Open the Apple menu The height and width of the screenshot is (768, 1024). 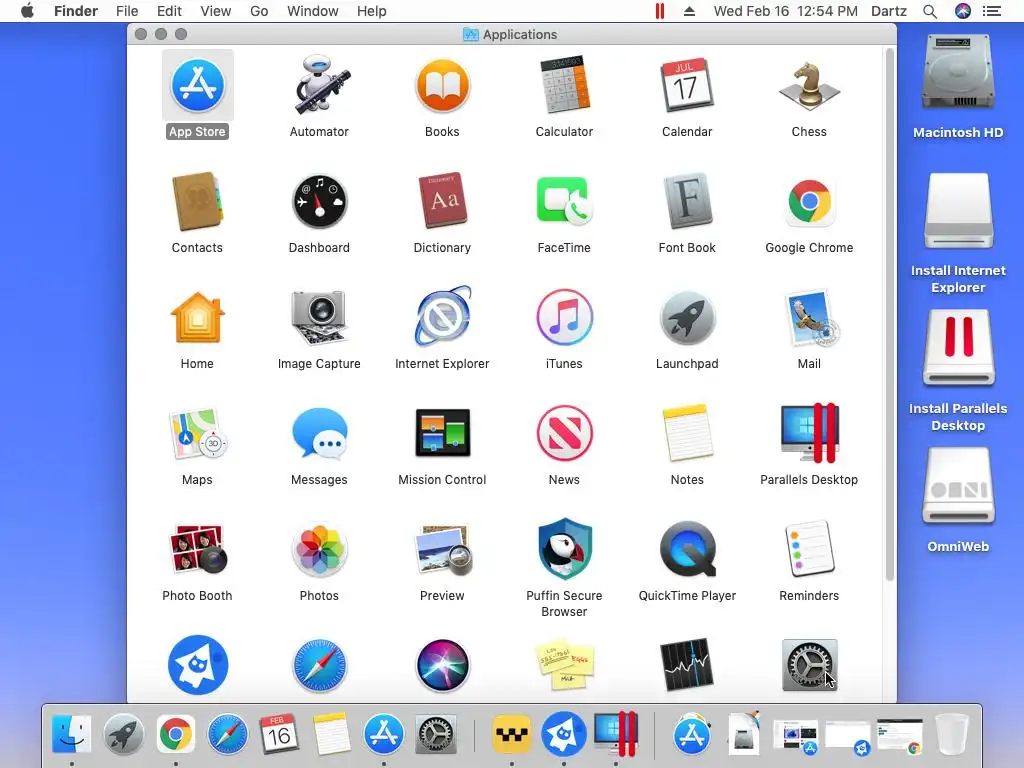point(27,11)
